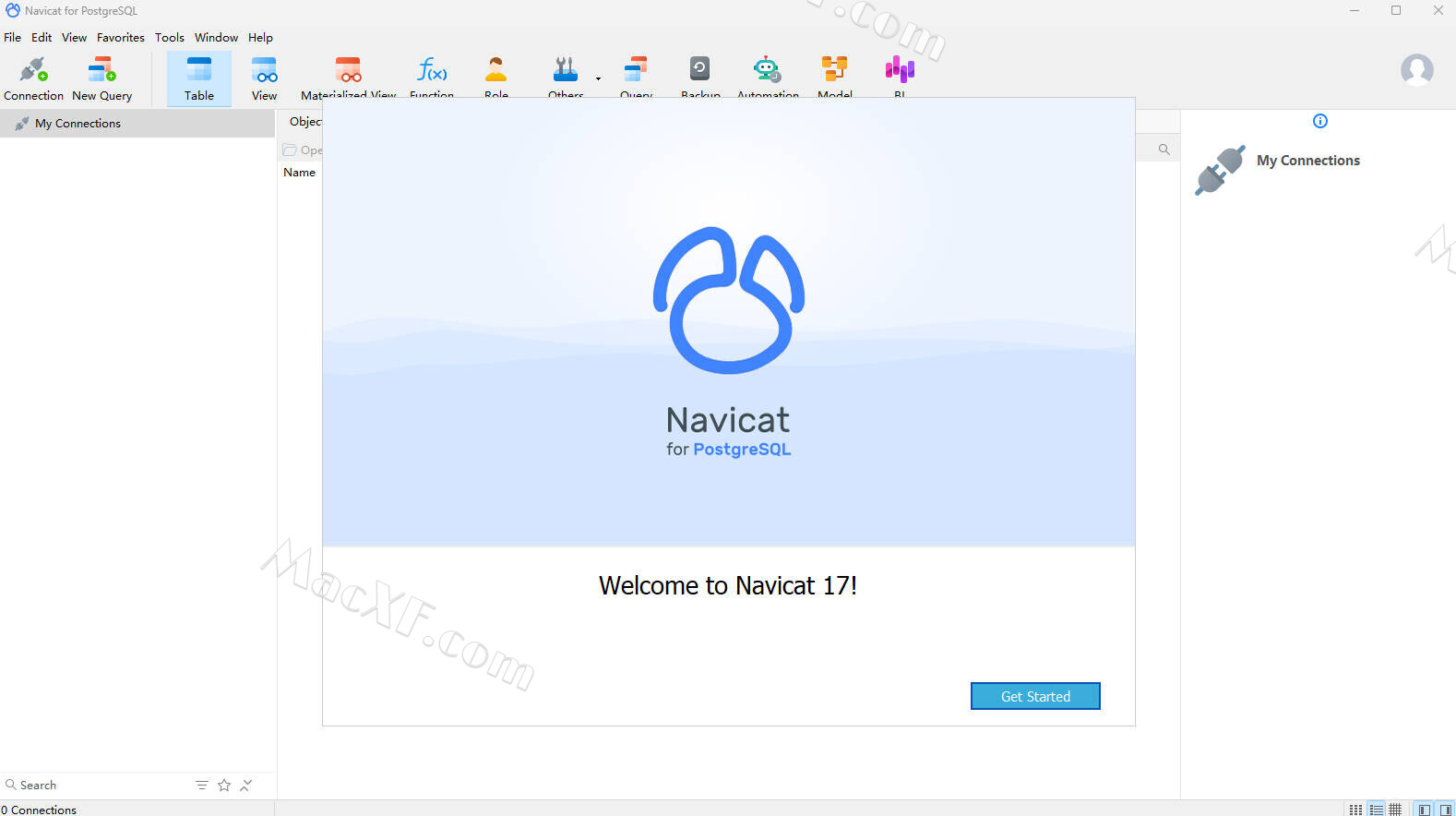The image size is (1456, 816).
Task: Click the View toolbar icon
Action: click(x=264, y=78)
